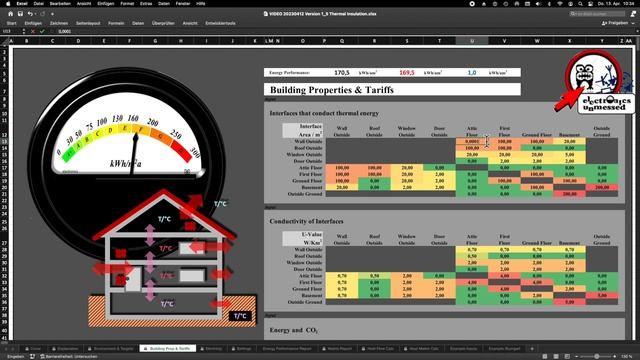Image resolution: width=640 pixels, height=360 pixels.
Task: Open the Datei menu in the menu bar
Action: [39, 3]
